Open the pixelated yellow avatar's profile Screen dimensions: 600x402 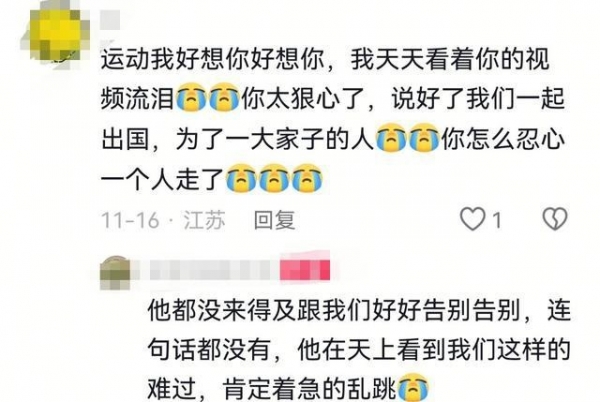pyautogui.click(x=57, y=36)
